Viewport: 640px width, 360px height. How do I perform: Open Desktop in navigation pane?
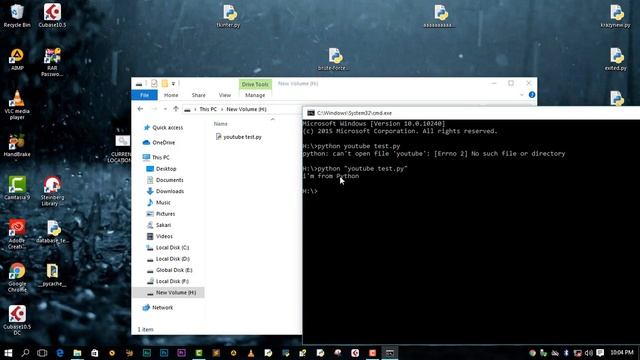pyautogui.click(x=161, y=169)
